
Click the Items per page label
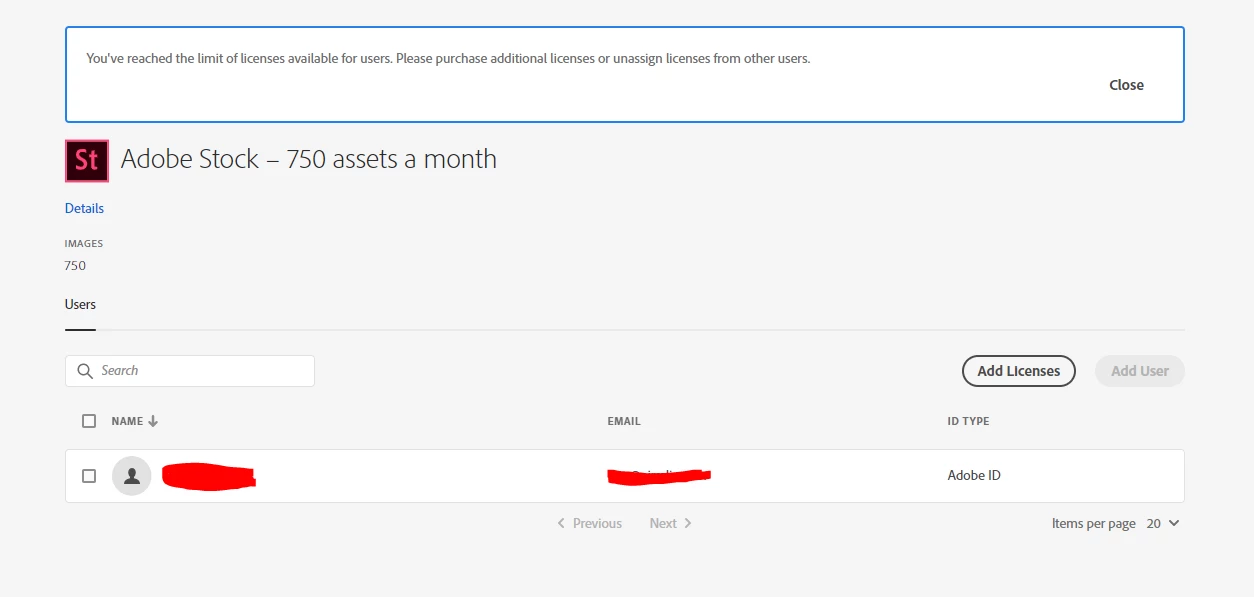pyautogui.click(x=1093, y=523)
